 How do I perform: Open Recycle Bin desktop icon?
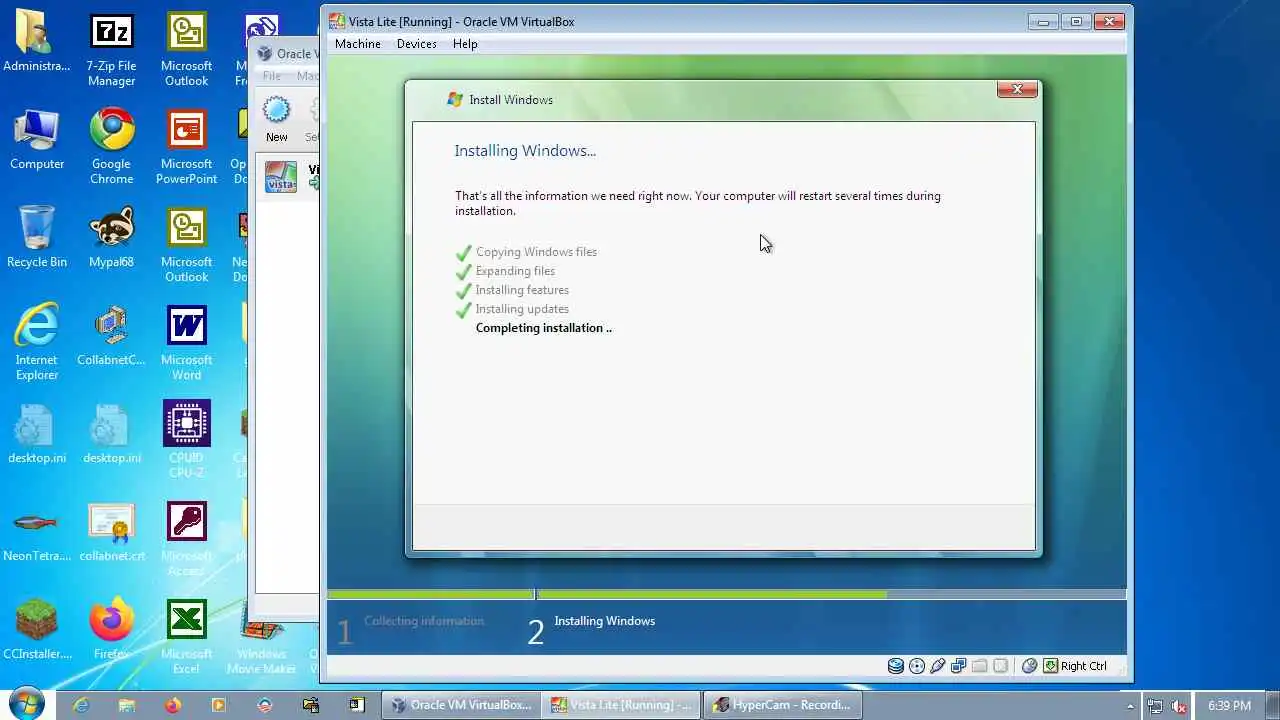(37, 237)
